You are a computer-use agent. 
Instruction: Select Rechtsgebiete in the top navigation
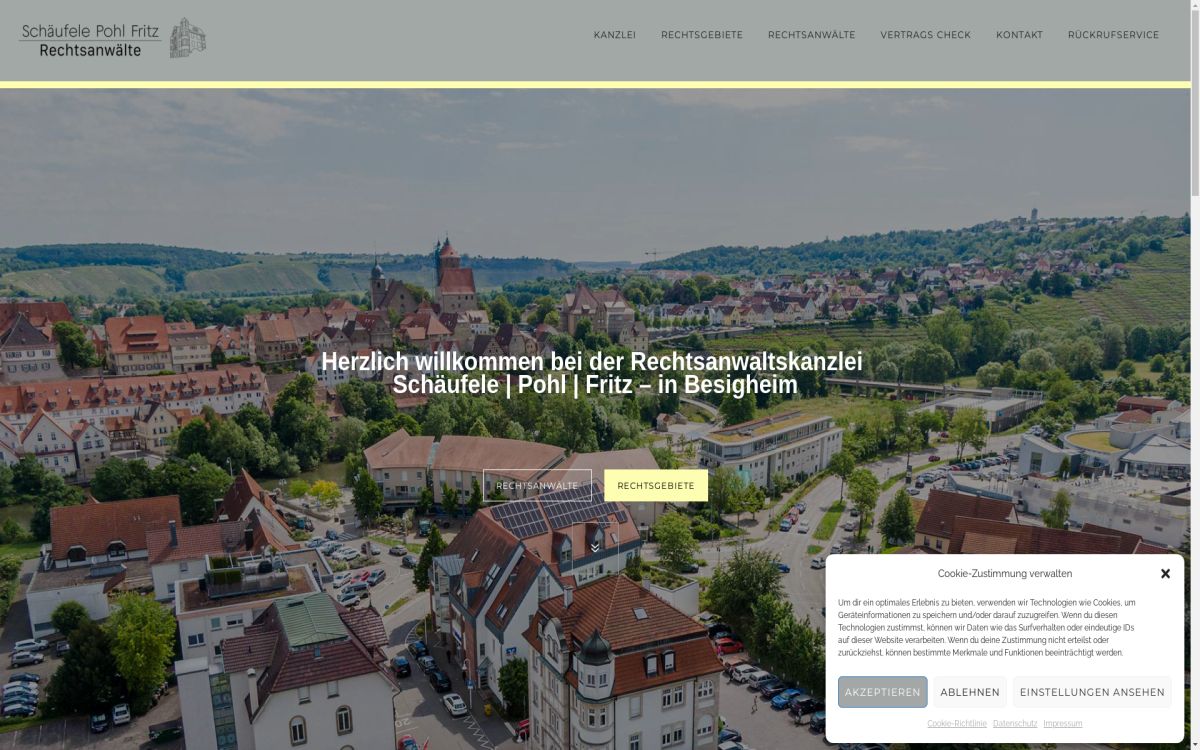click(x=701, y=35)
